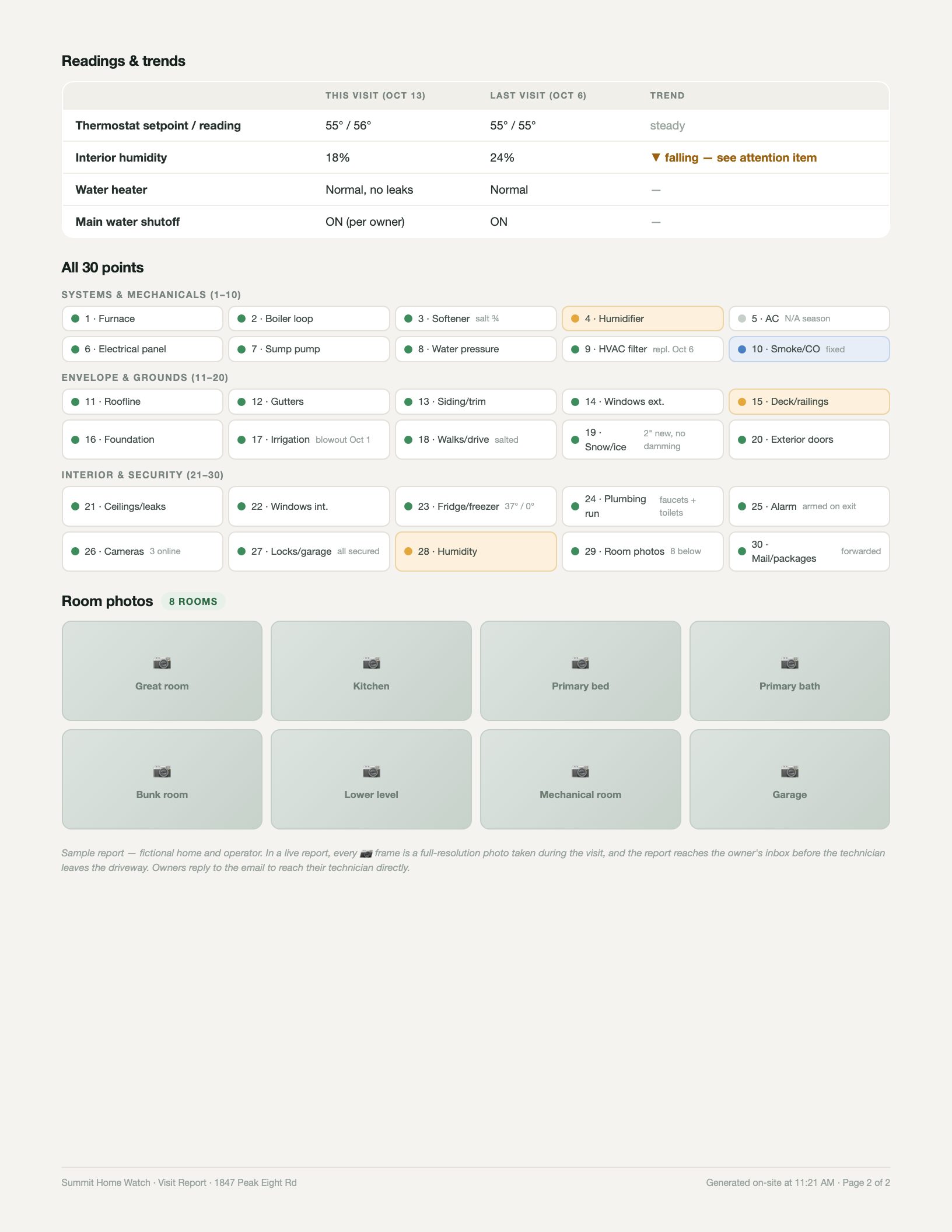The width and height of the screenshot is (952, 1232).
Task: Click the 17 · Irrigation card
Action: tap(309, 439)
